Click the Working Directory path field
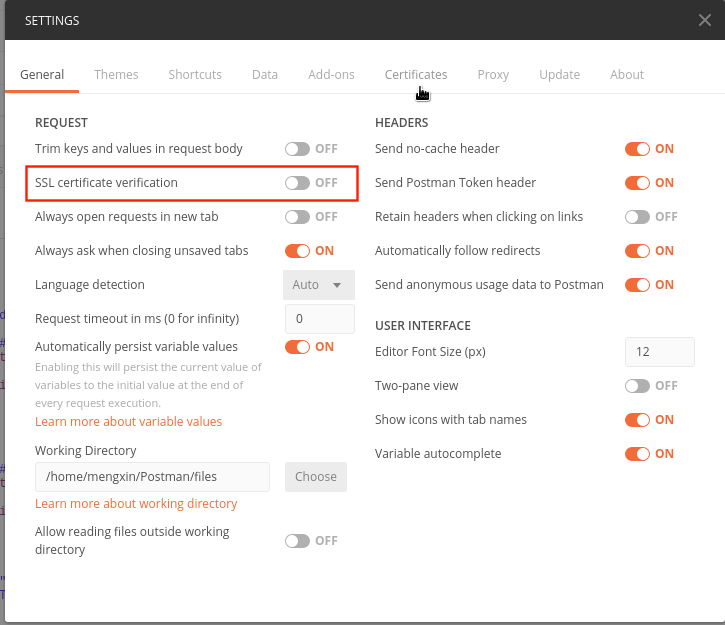This screenshot has width=725, height=625. [152, 477]
